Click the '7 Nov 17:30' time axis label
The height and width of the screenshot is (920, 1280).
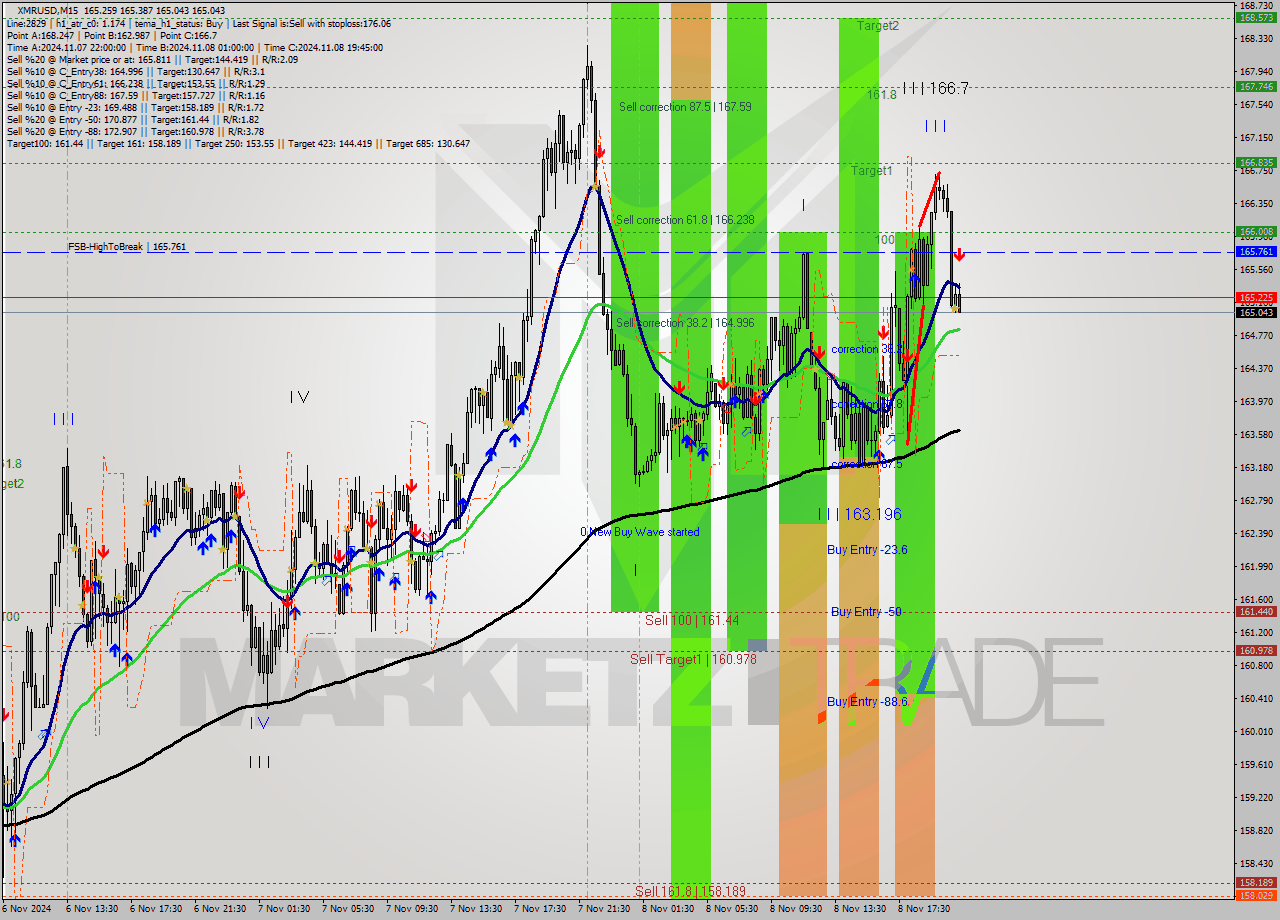[541, 909]
